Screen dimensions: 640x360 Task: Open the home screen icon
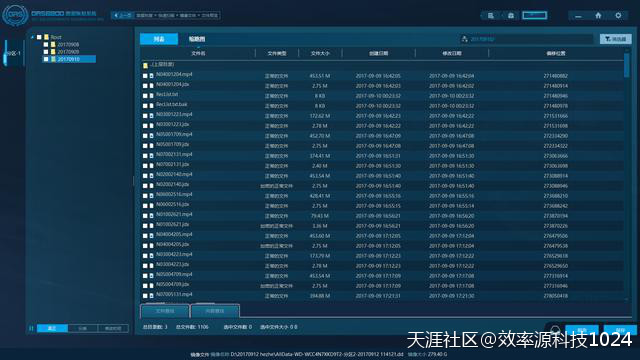point(598,16)
